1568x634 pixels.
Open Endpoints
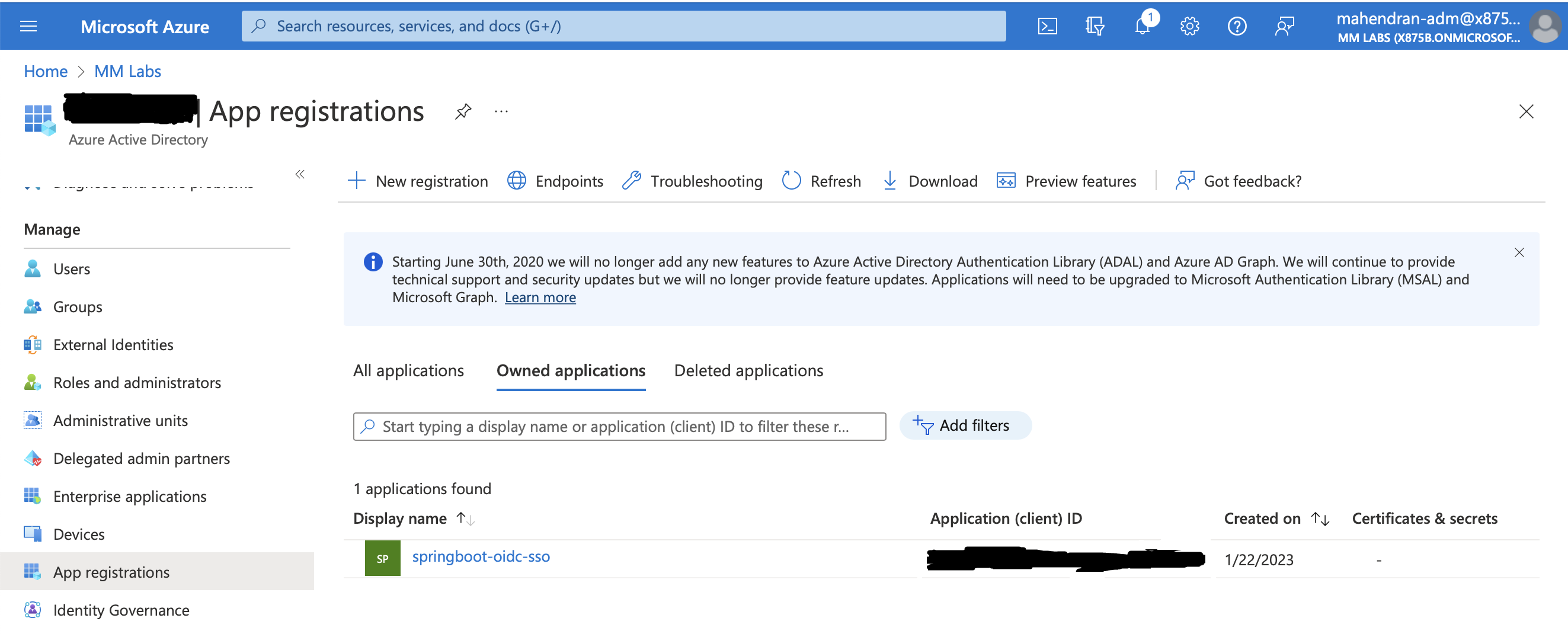point(555,181)
